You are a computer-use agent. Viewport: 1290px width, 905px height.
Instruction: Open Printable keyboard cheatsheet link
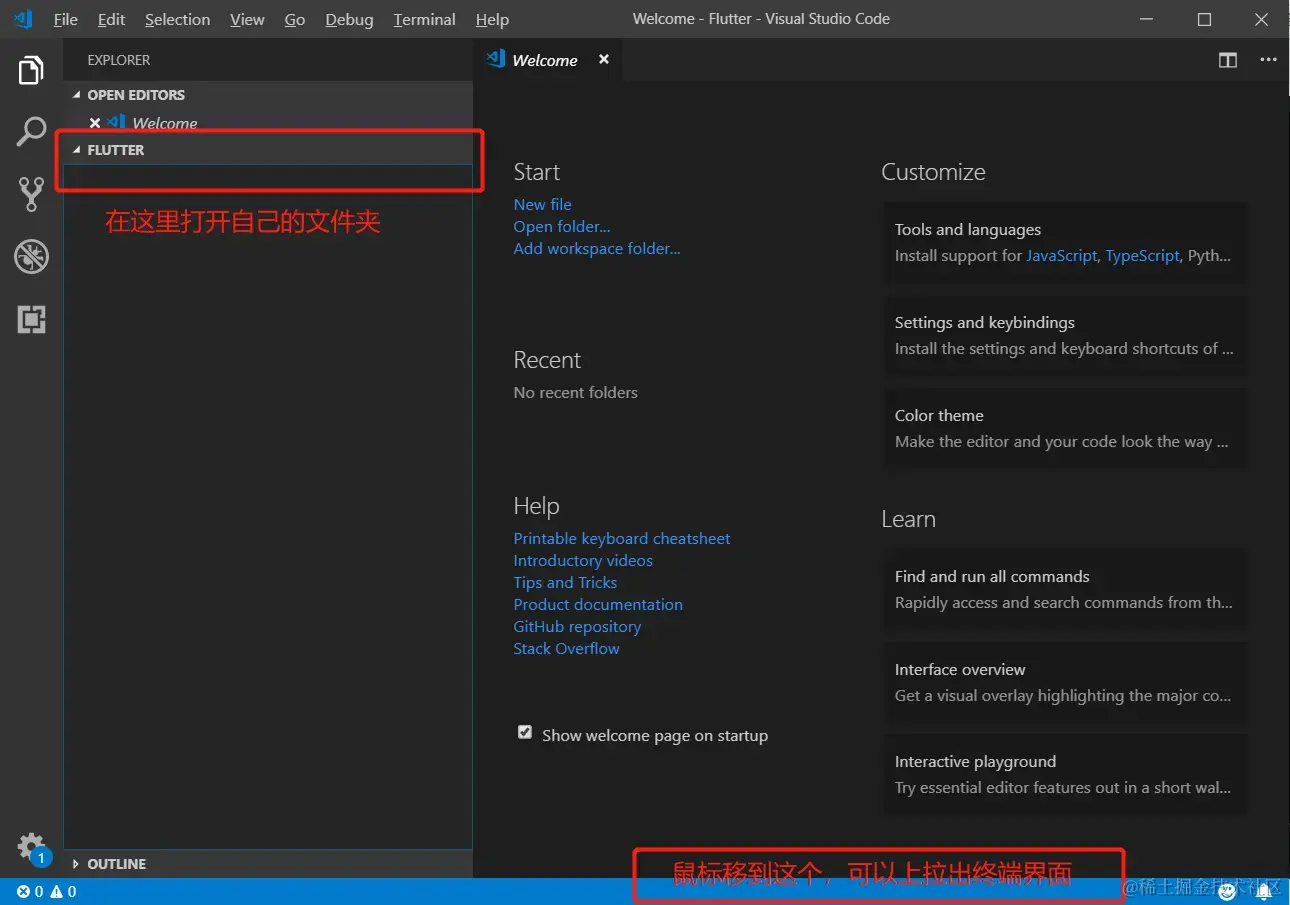coord(622,538)
